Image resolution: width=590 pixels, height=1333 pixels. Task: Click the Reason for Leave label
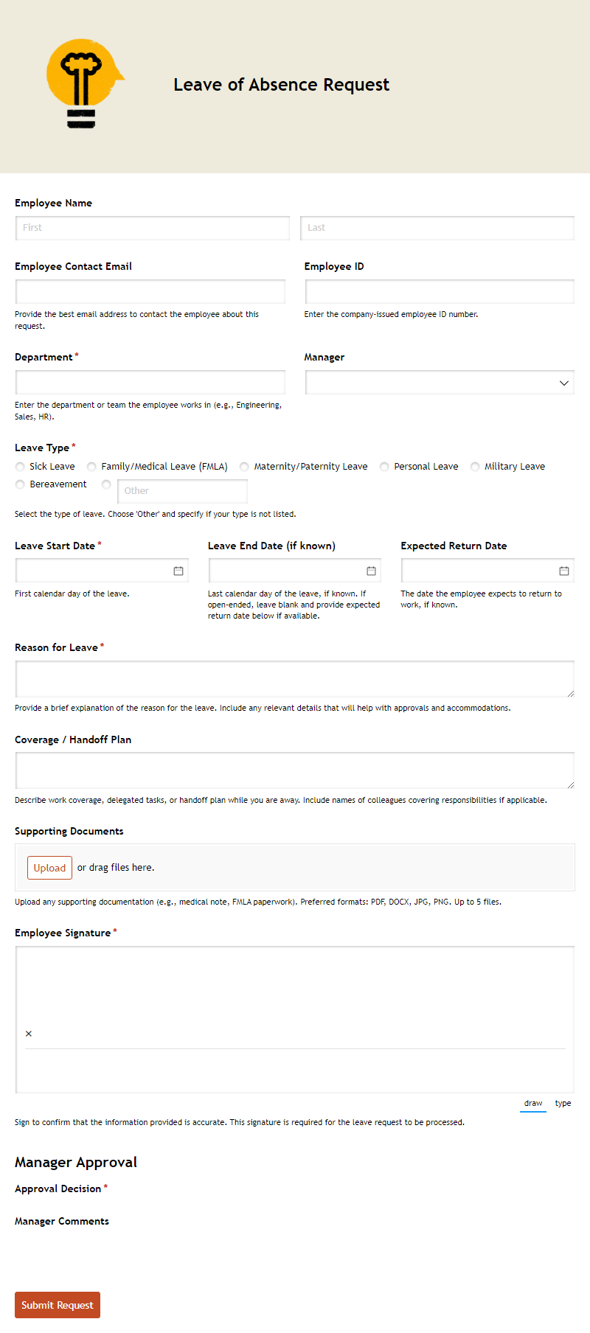(56, 648)
